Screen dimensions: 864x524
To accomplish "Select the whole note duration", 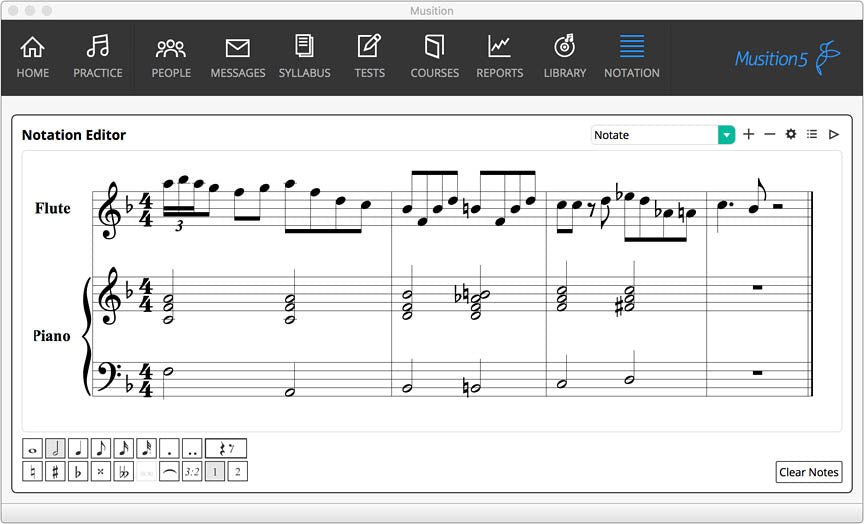I will pyautogui.click(x=33, y=449).
